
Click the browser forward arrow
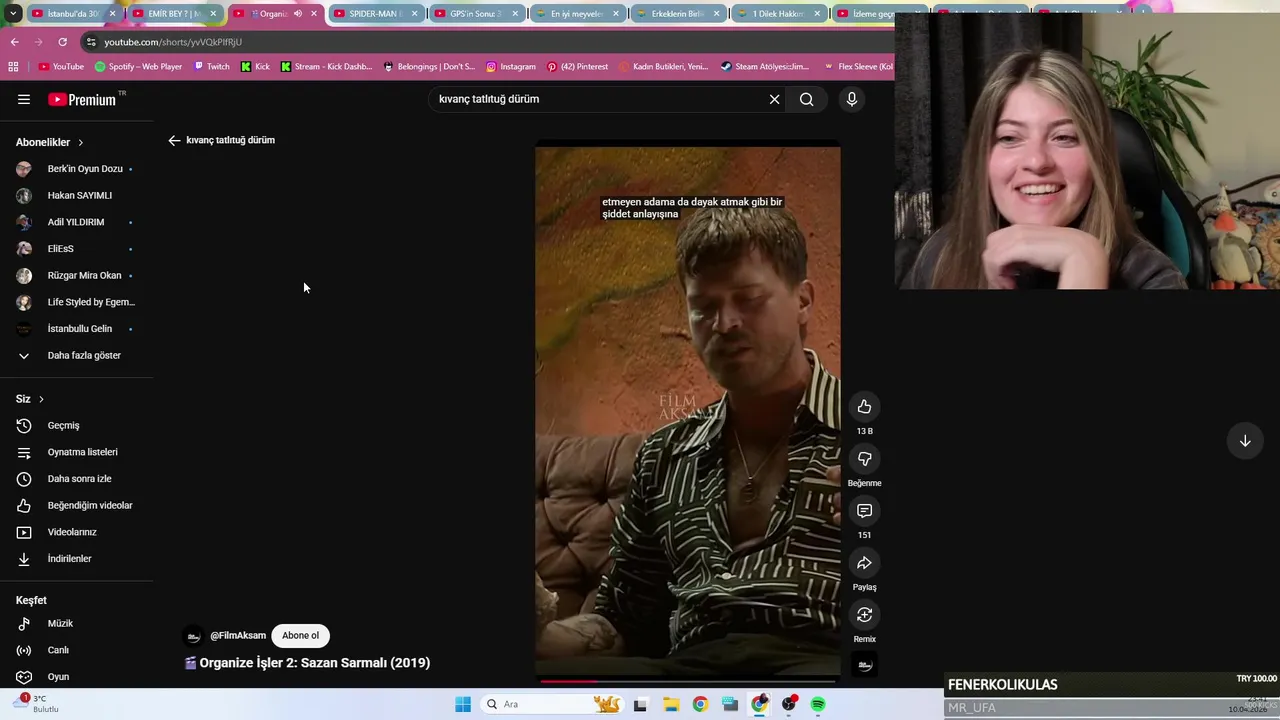38,42
